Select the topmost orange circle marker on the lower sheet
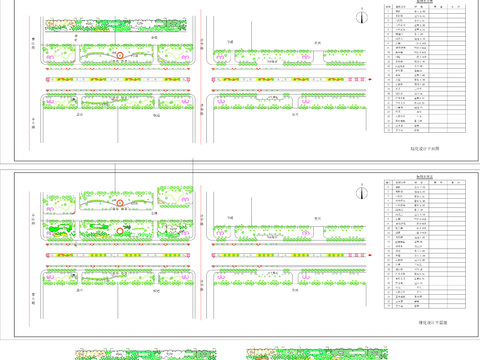Image resolution: width=480 pixels, height=360 pixels. click(120, 203)
